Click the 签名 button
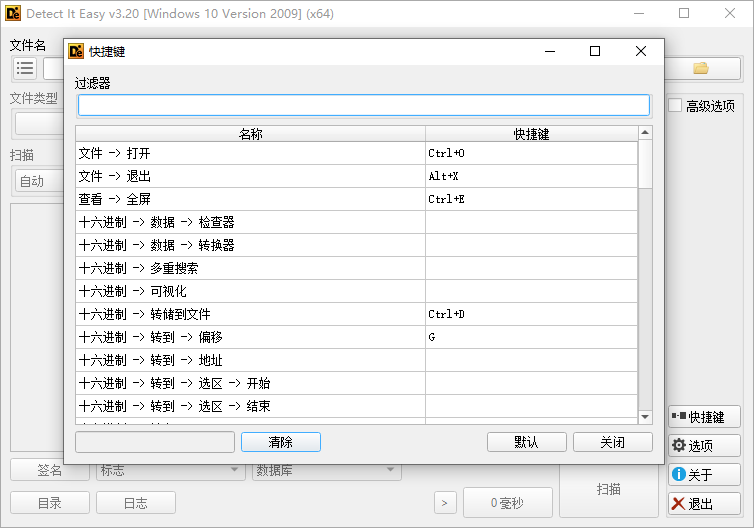 (x=50, y=470)
